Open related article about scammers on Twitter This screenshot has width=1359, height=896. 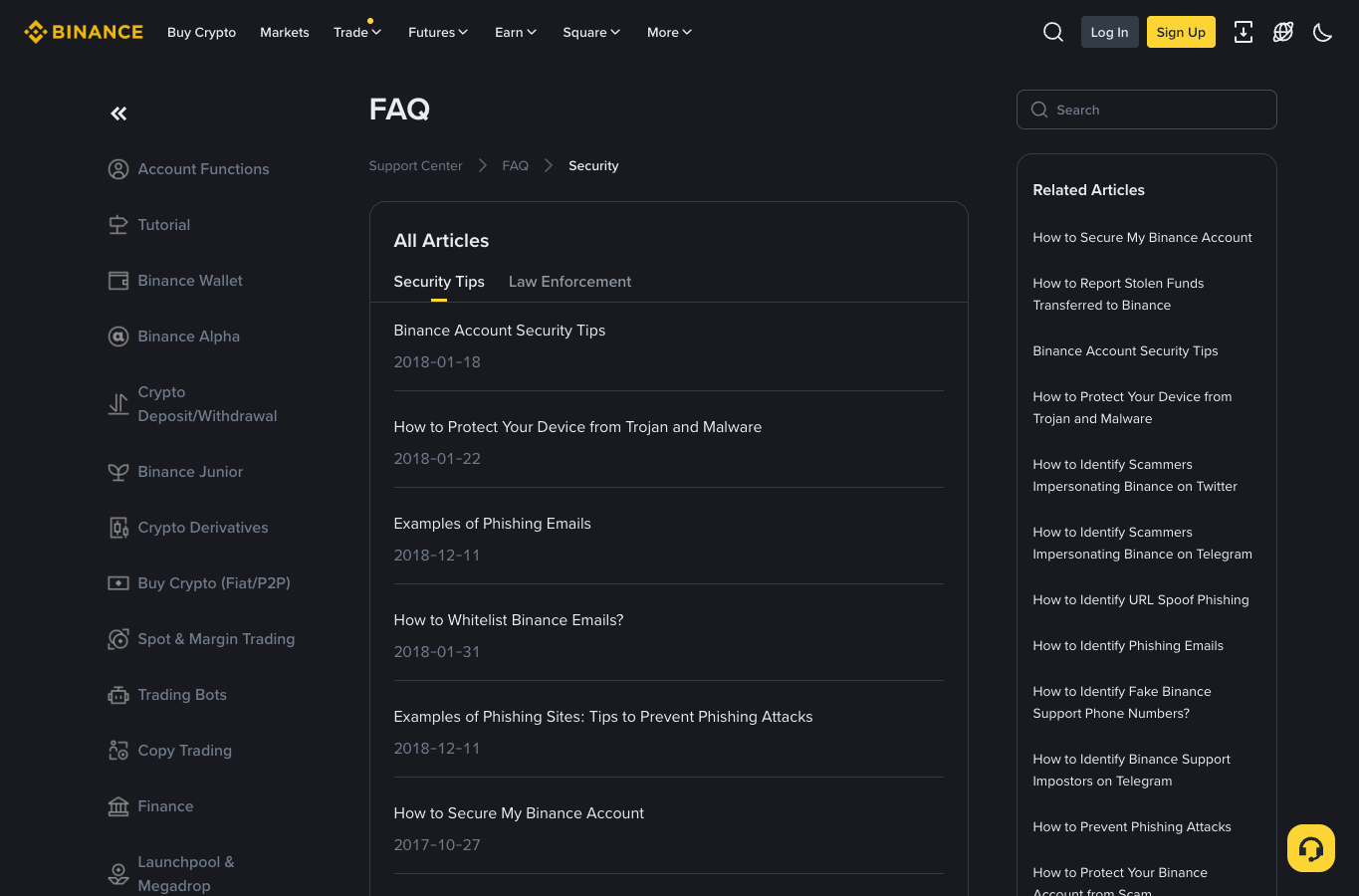point(1135,476)
